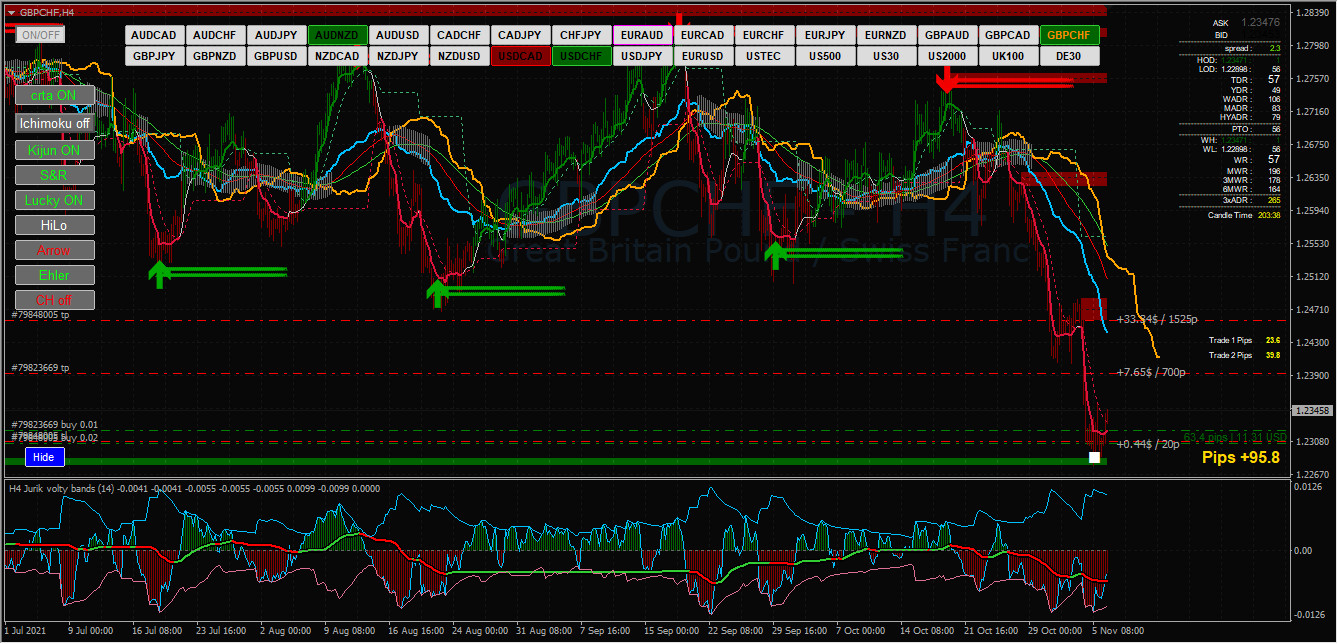This screenshot has width=1338, height=644.
Task: Select the #79823669 buy 0.01 order label
Action: click(54, 425)
